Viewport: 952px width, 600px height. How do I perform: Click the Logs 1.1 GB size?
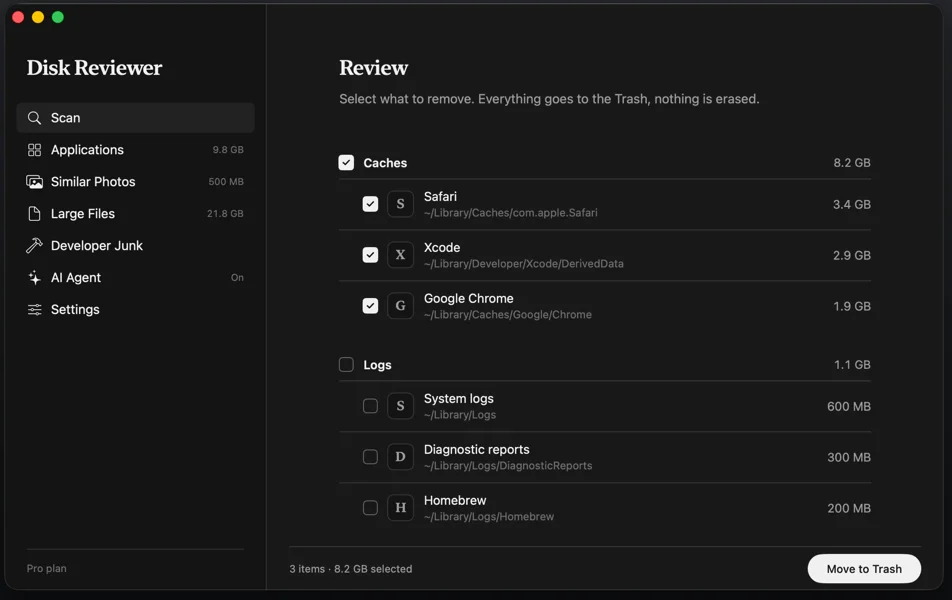coord(852,365)
